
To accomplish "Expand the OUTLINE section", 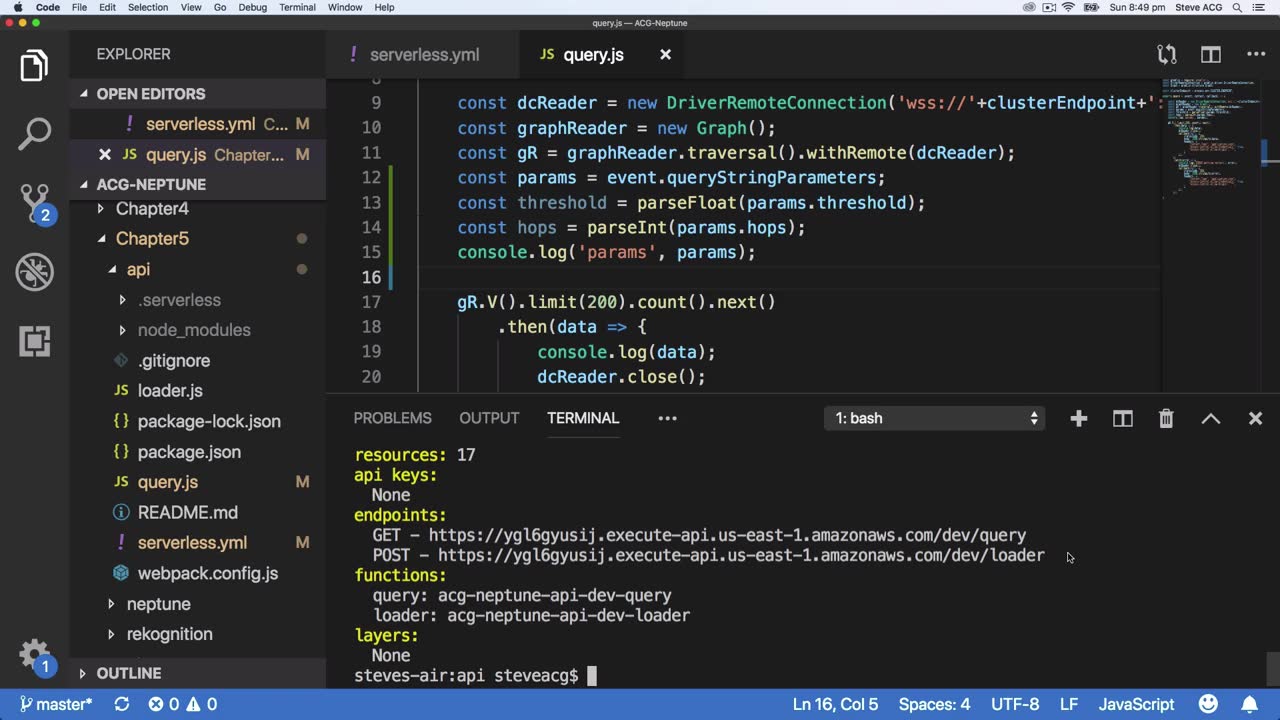I will [x=128, y=673].
